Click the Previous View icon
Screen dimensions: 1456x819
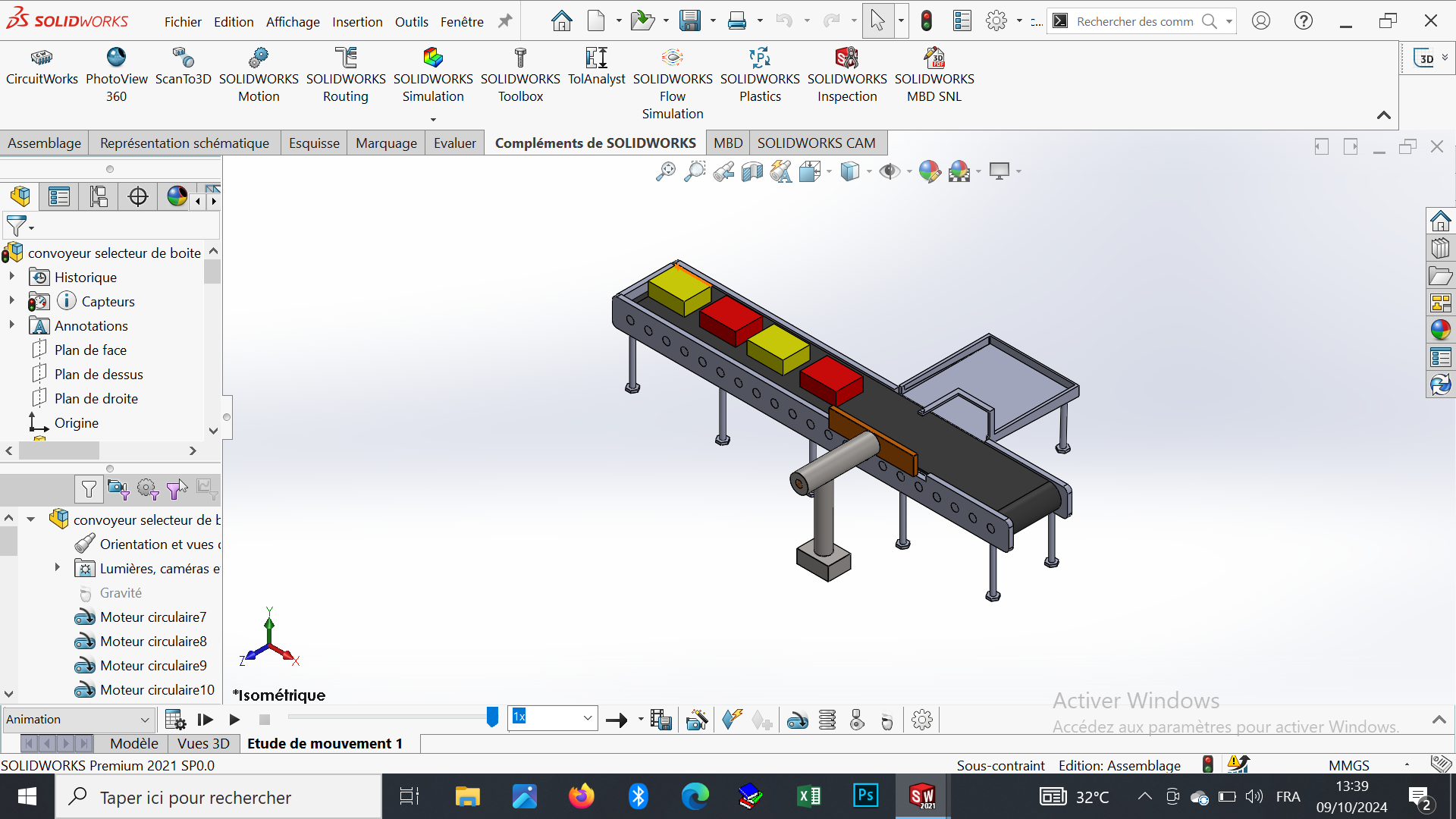[723, 171]
